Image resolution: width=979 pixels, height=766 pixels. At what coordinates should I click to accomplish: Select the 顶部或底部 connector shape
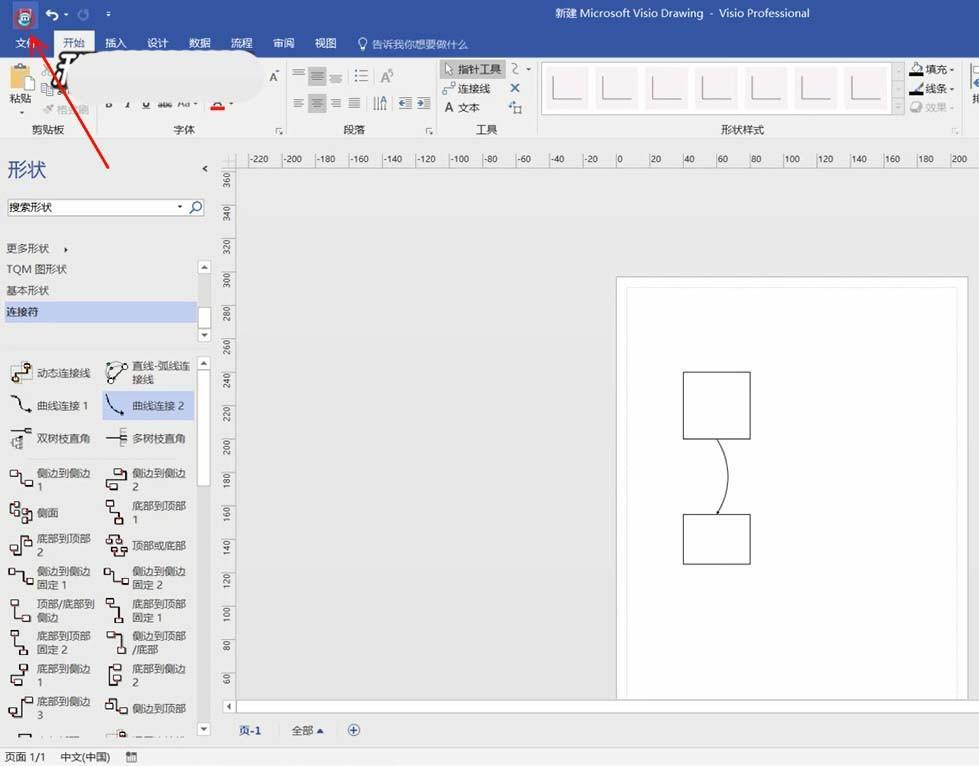click(x=147, y=546)
